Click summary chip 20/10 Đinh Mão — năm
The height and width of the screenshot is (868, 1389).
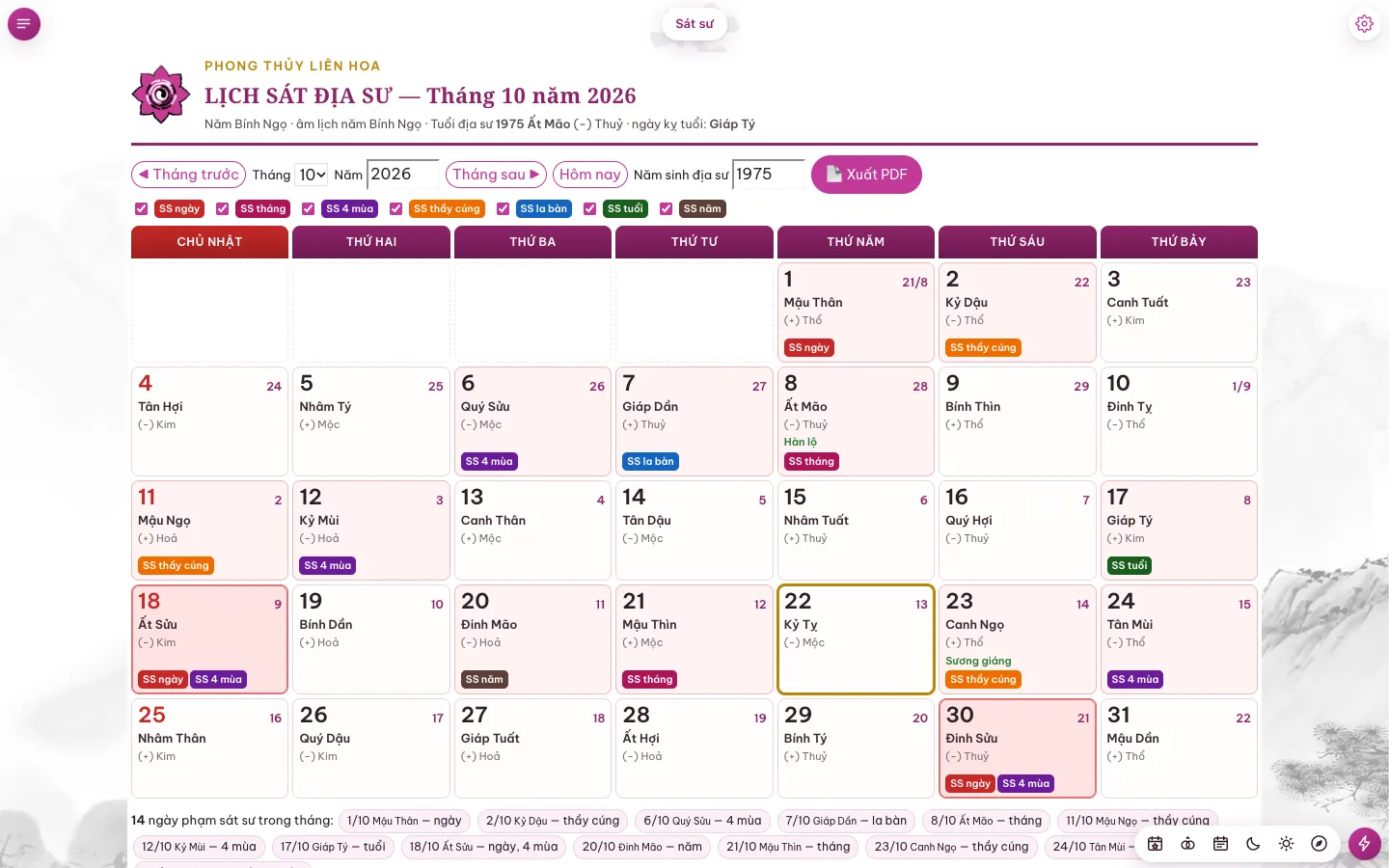[642, 847]
